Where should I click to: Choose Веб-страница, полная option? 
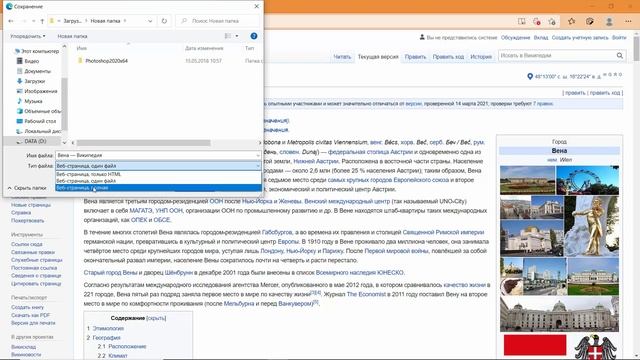click(158, 188)
